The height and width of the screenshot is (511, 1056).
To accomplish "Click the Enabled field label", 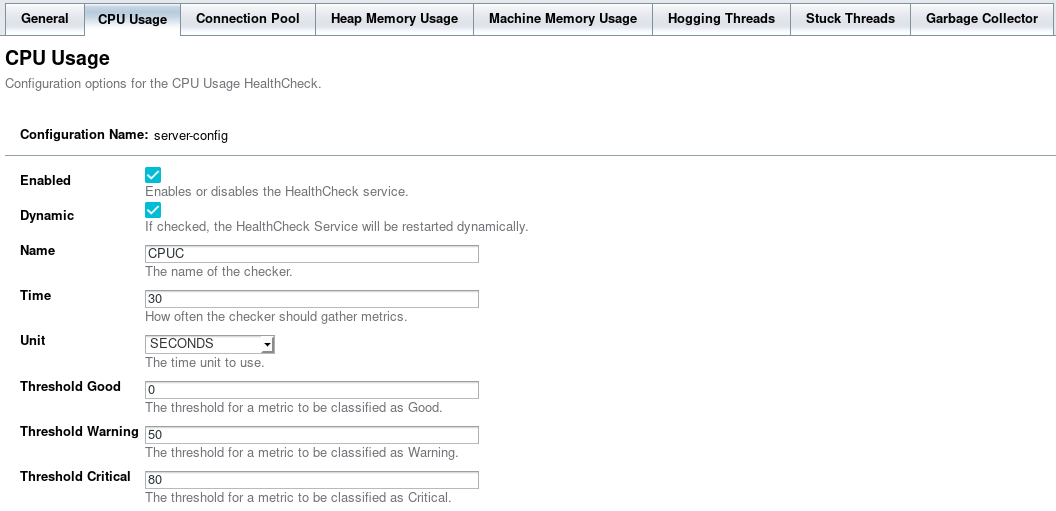I will [x=45, y=180].
